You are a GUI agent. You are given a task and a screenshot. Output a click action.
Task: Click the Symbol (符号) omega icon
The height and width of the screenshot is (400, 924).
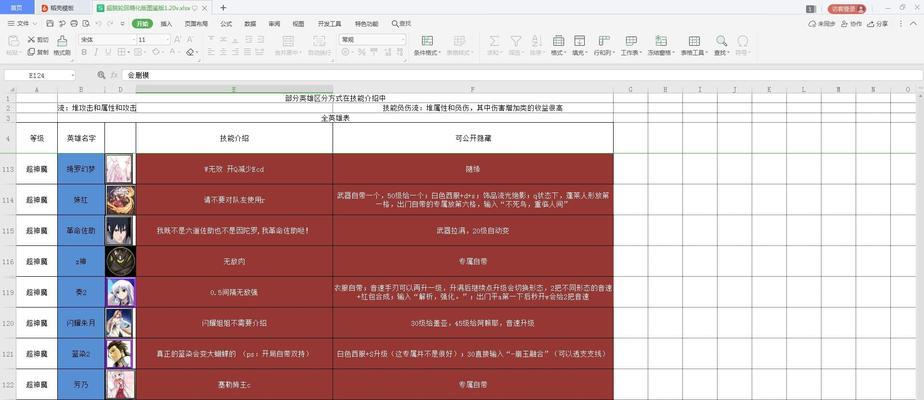[x=743, y=41]
